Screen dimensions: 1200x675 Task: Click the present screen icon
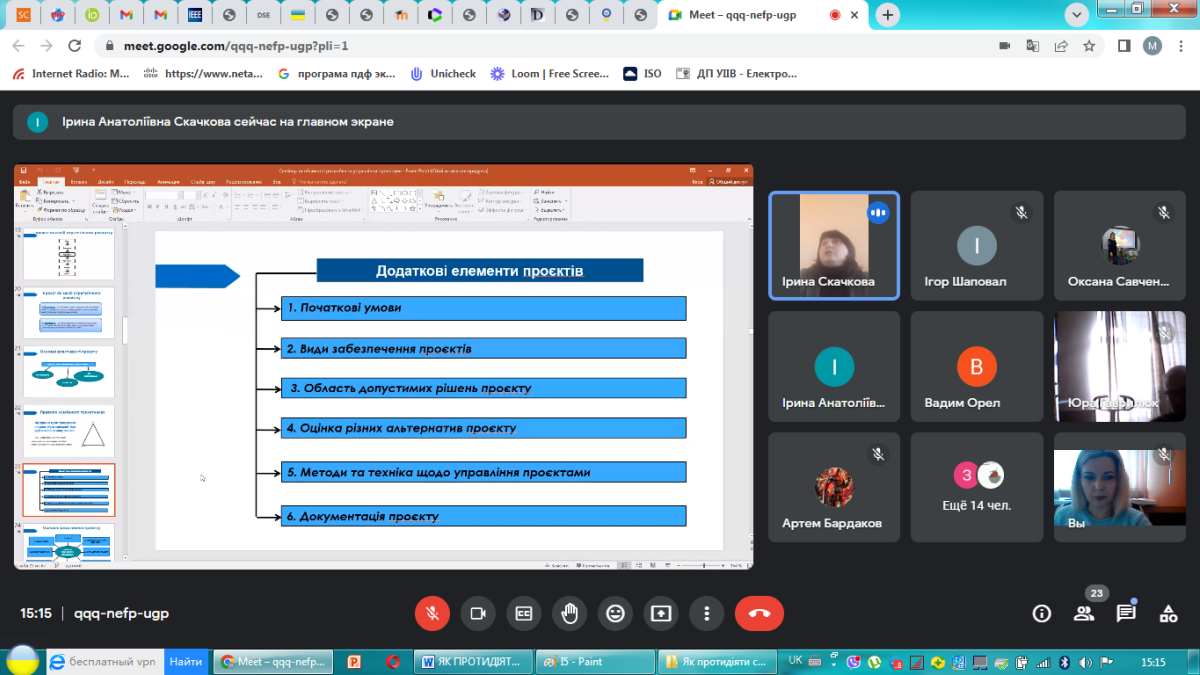661,613
